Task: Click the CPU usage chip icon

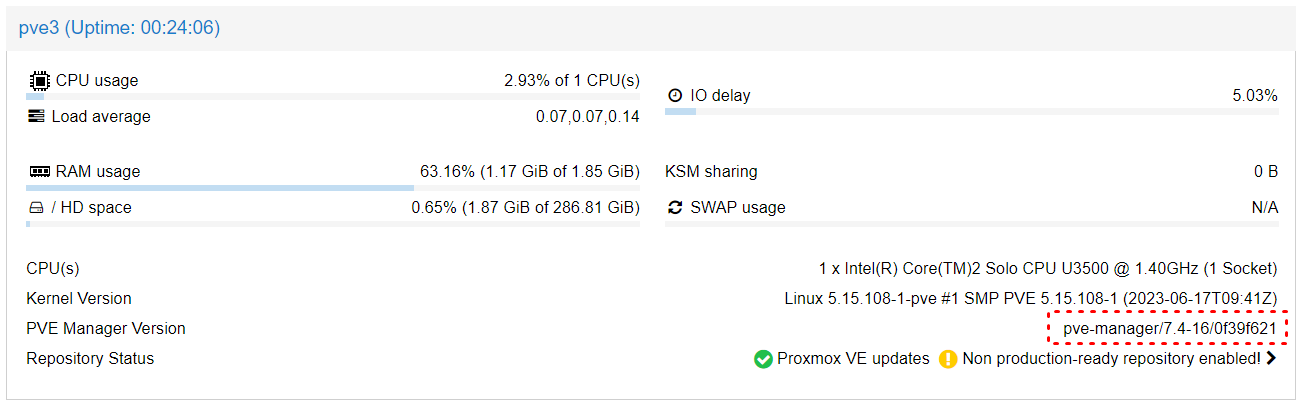Action: pos(39,80)
